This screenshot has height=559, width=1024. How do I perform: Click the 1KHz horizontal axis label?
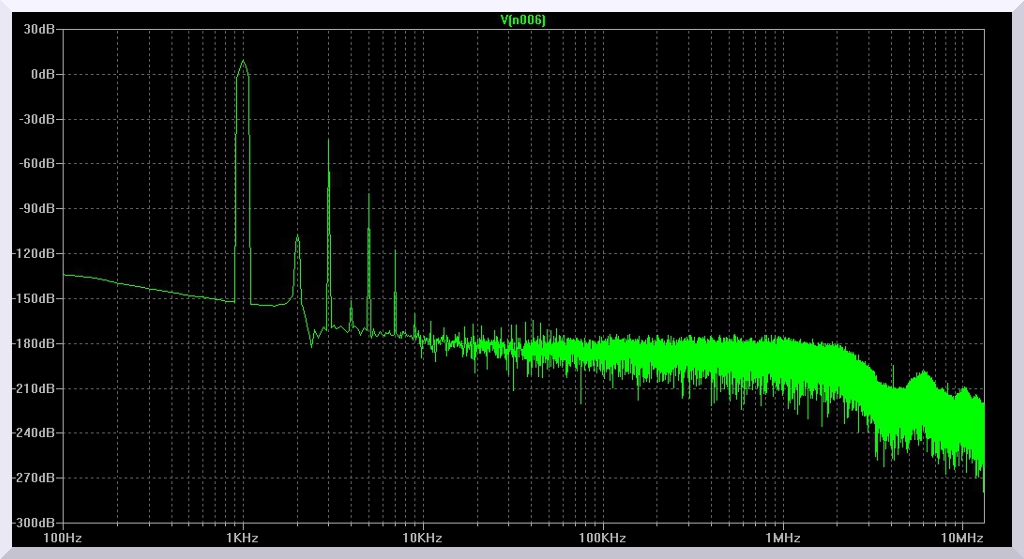coord(242,538)
